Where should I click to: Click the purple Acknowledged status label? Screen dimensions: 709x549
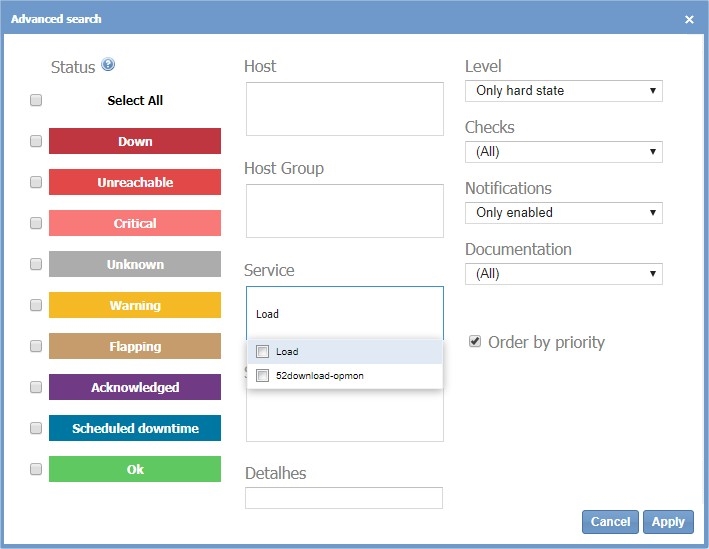[x=135, y=387]
